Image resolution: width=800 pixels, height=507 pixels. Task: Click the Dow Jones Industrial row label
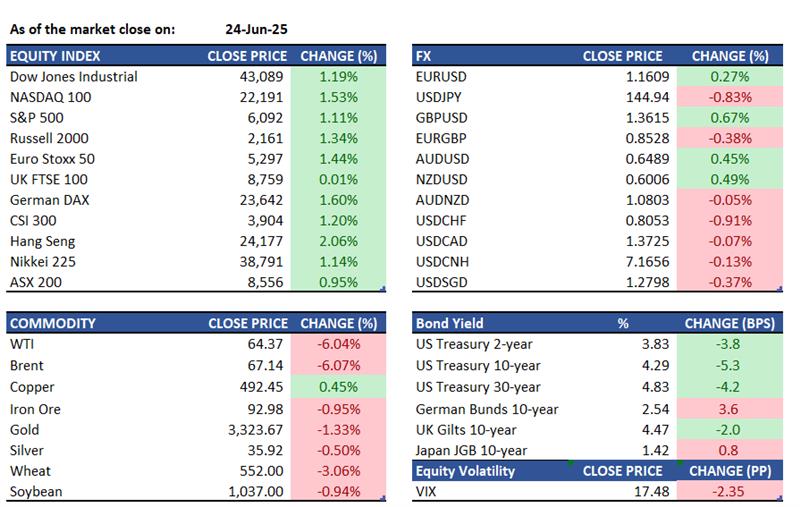(x=73, y=77)
